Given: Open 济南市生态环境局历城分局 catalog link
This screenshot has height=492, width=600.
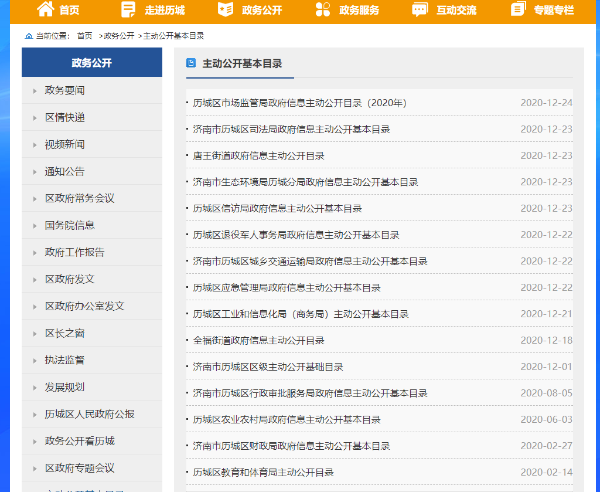Looking at the screenshot, I should (x=305, y=182).
